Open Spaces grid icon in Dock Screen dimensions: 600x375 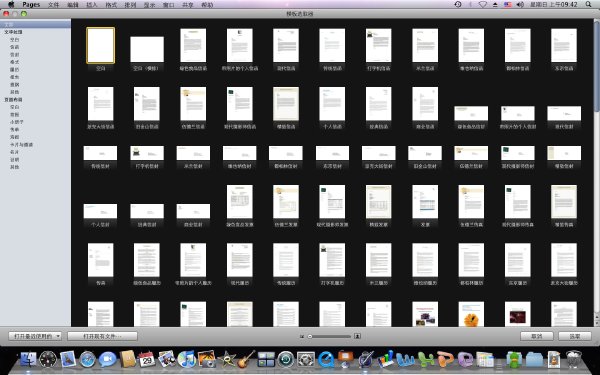(x=266, y=359)
